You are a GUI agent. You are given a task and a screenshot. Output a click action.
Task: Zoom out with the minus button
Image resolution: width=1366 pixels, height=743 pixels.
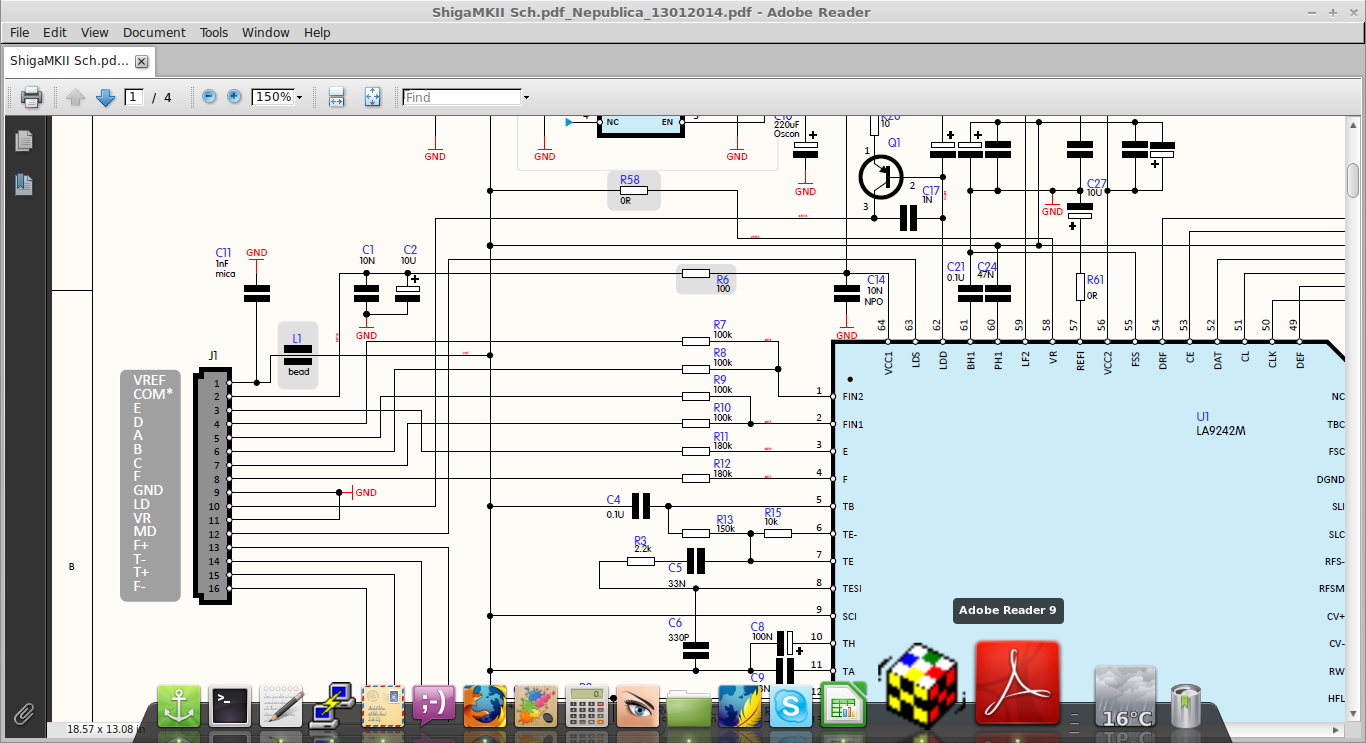coord(209,97)
